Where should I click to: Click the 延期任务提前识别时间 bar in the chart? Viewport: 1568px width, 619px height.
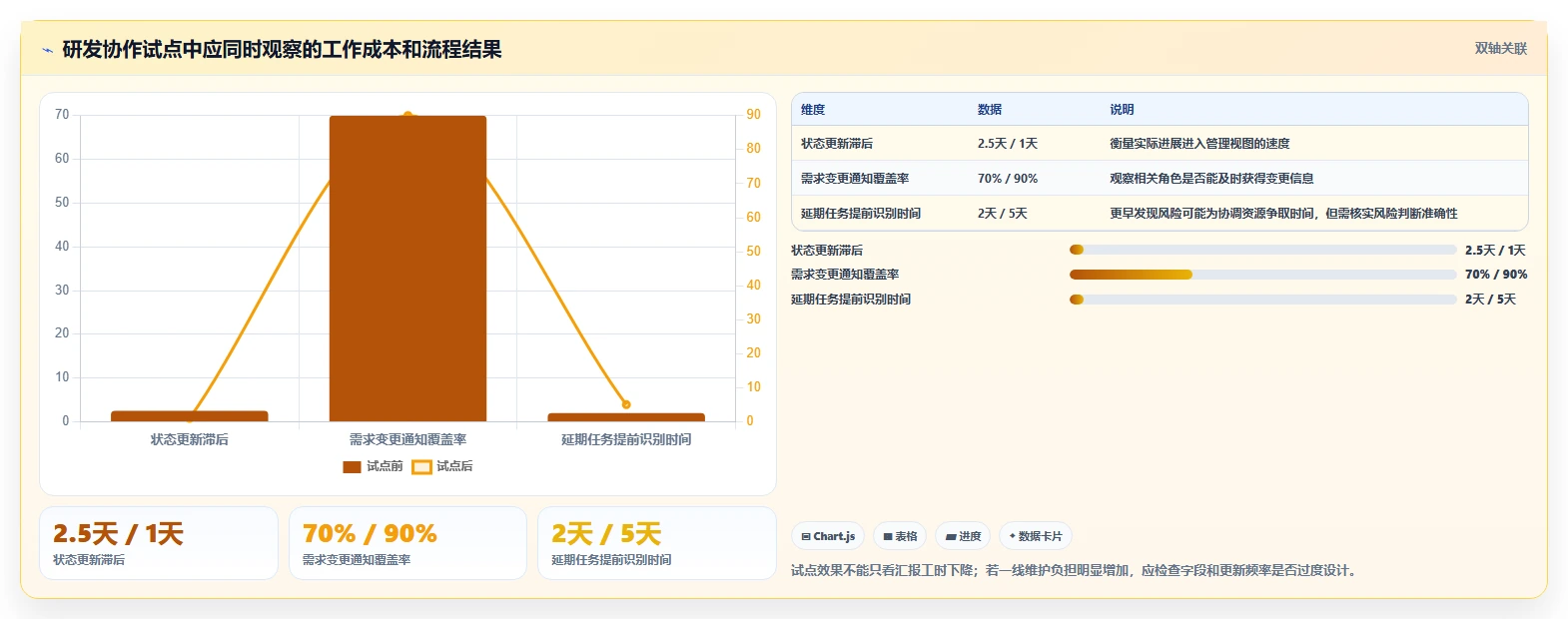point(626,417)
